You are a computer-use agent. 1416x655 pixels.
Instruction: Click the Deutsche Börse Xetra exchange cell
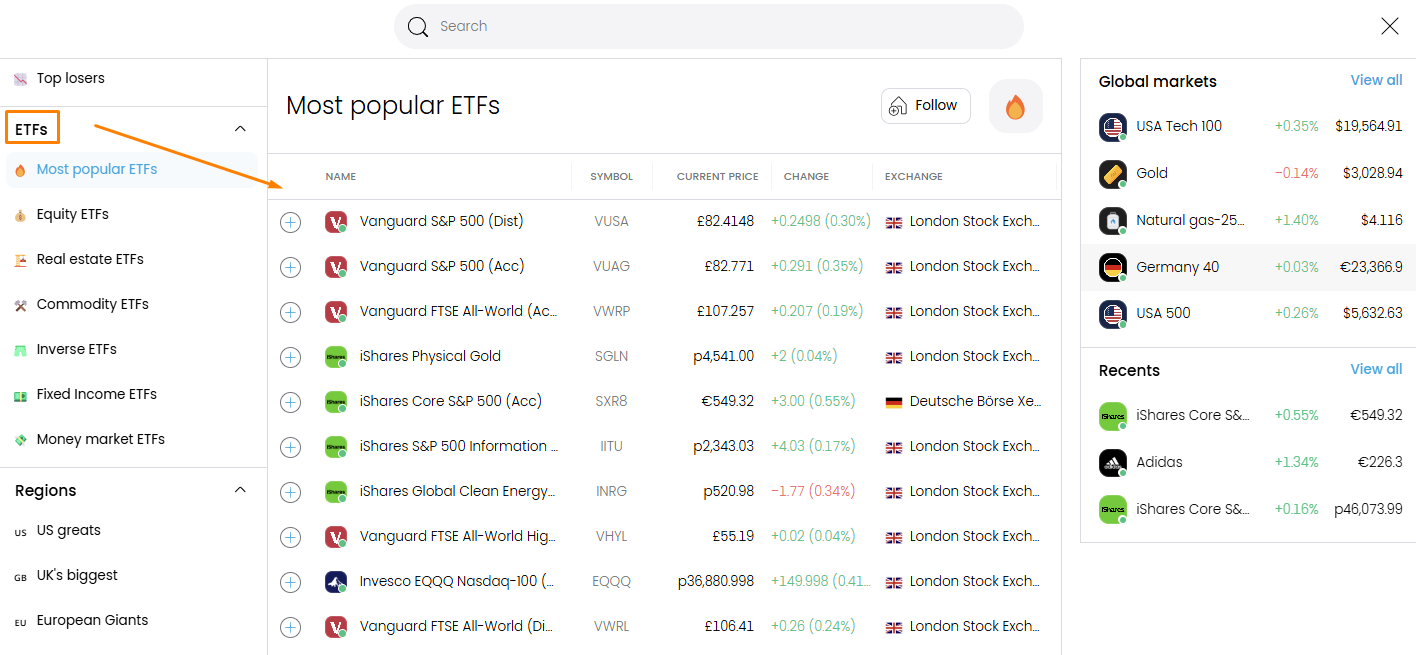964,402
